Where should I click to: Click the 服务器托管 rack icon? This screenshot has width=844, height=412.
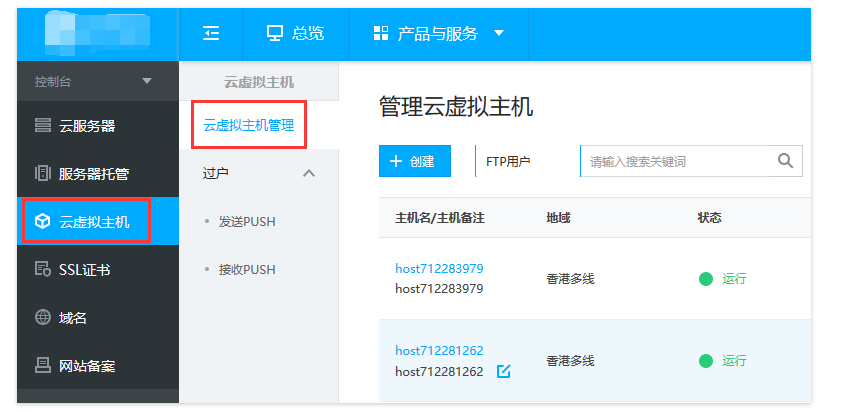pyautogui.click(x=43, y=173)
